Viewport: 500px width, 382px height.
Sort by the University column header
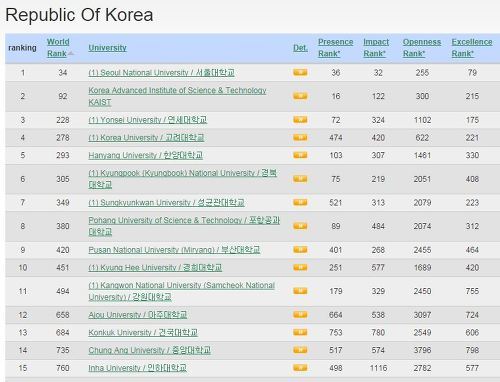pos(107,48)
